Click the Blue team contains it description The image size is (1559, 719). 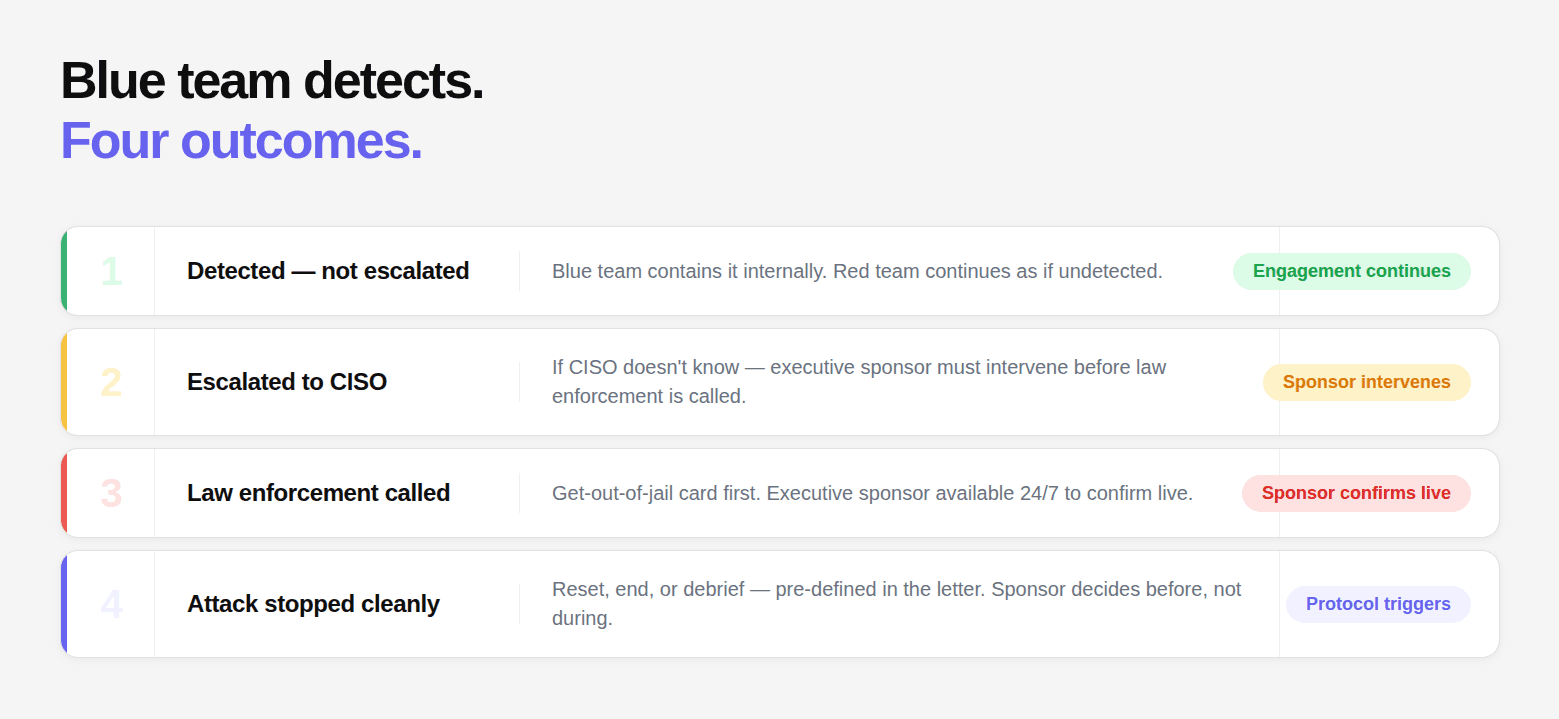pos(857,272)
